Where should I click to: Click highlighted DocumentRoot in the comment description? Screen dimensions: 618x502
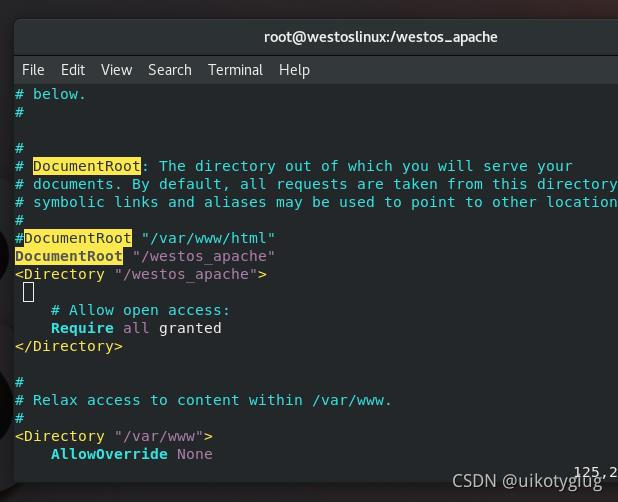click(x=87, y=166)
